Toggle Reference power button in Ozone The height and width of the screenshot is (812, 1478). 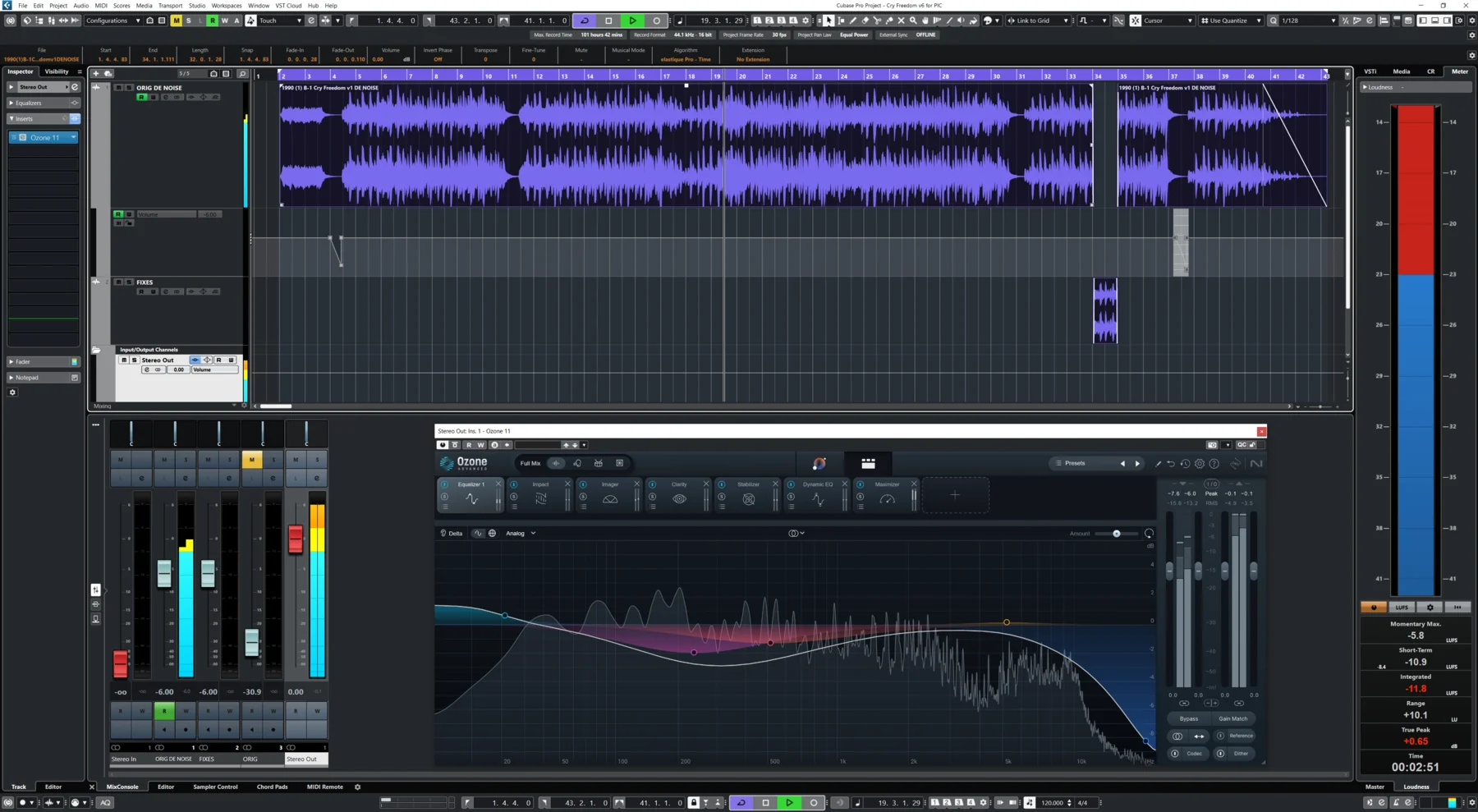[x=1220, y=736]
